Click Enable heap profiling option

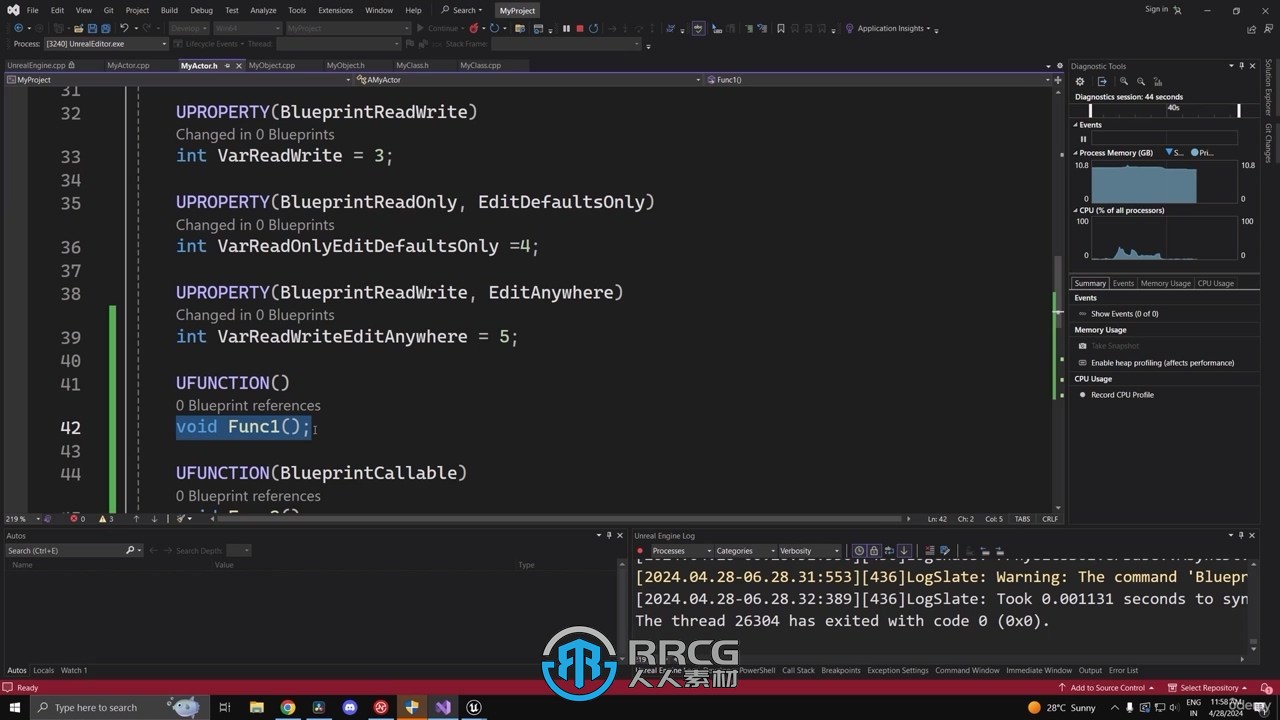tap(1162, 363)
